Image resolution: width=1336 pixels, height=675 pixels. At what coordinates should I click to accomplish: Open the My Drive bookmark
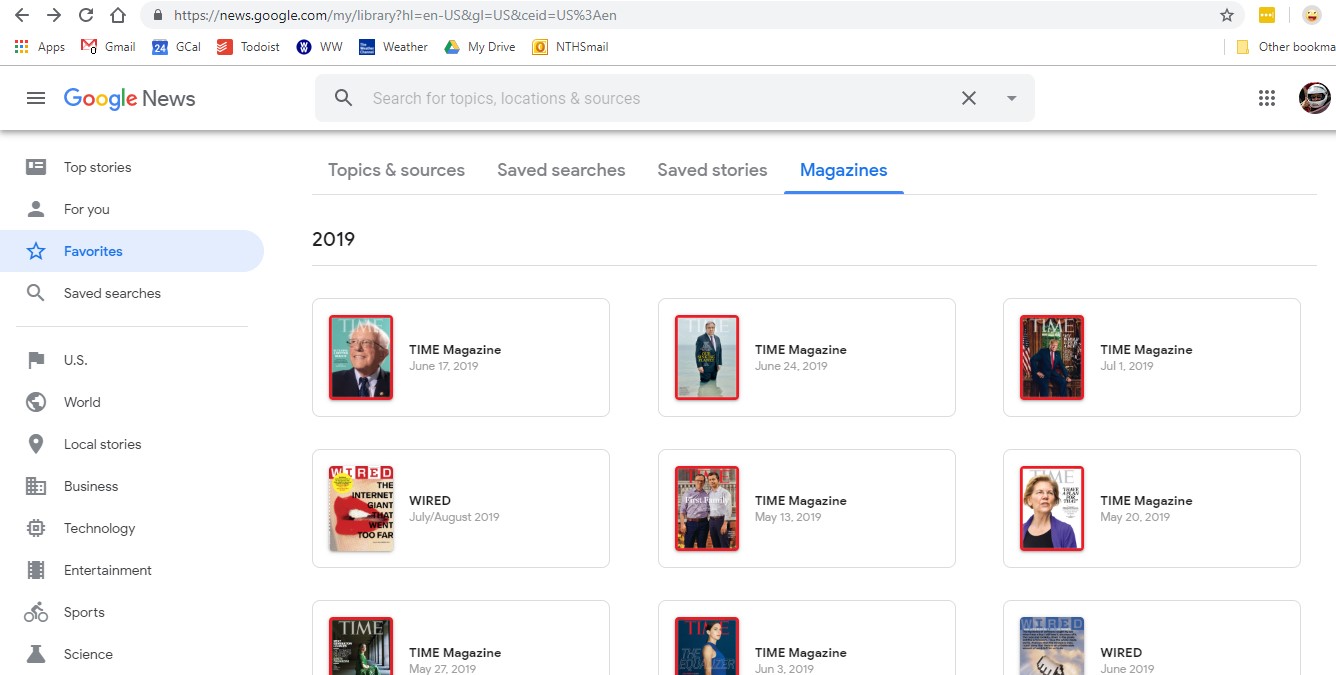(x=480, y=47)
